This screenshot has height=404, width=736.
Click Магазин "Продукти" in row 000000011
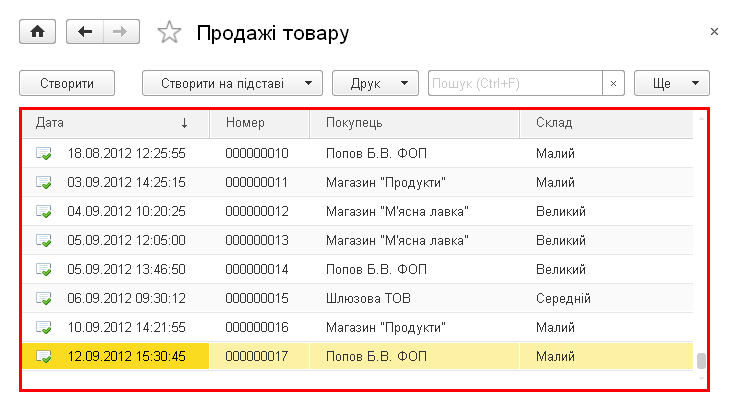[386, 183]
